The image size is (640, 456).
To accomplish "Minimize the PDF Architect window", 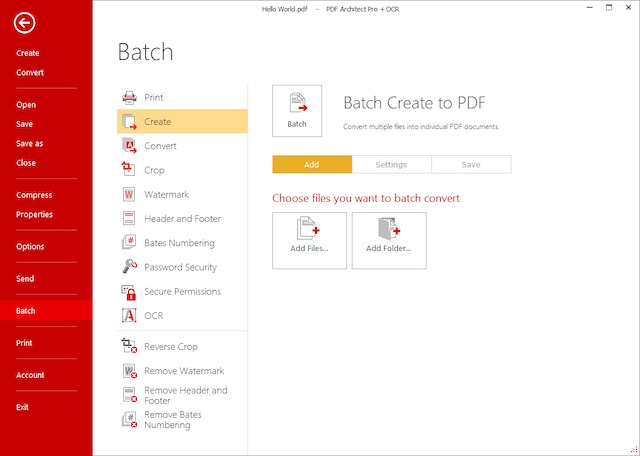I will [x=590, y=8].
